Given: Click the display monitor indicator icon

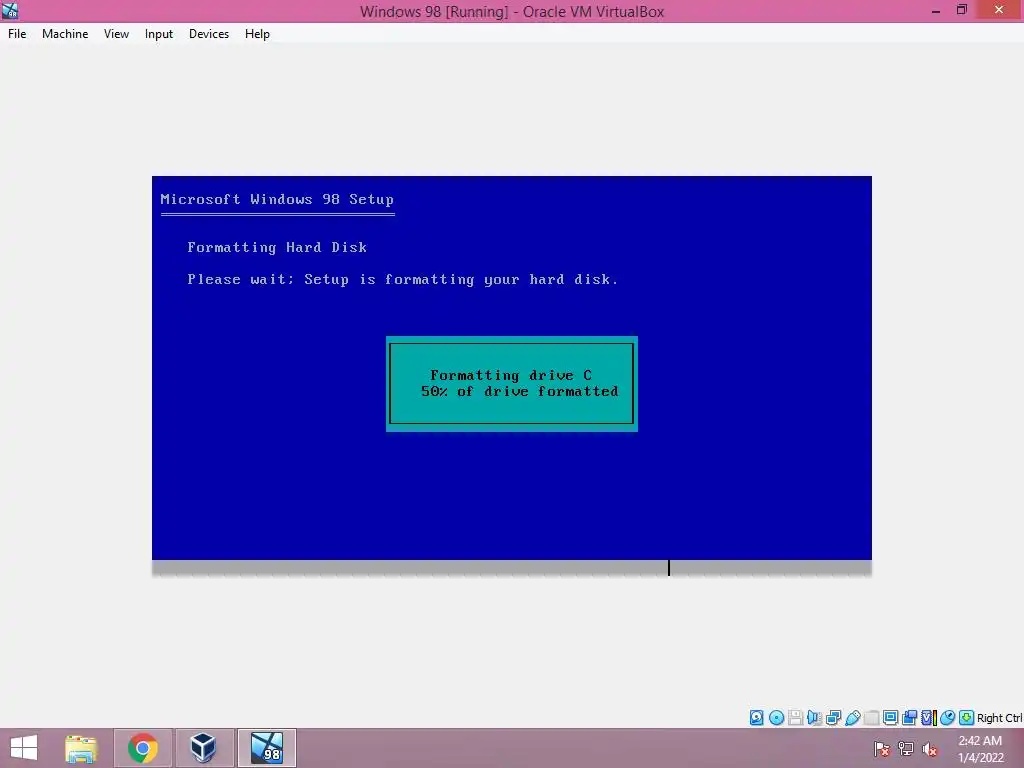Looking at the screenshot, I should point(891,718).
